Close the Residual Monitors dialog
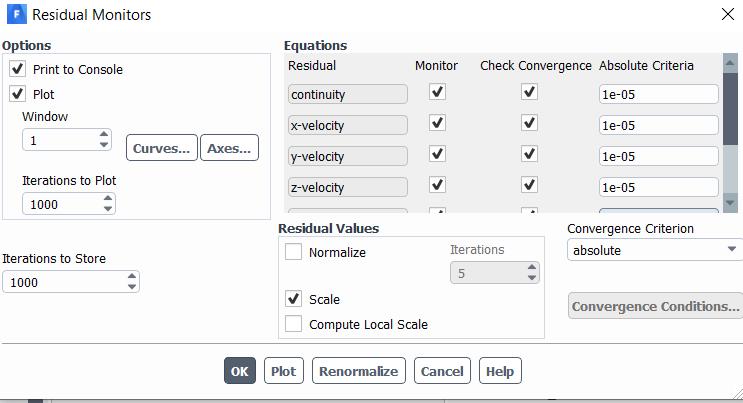743x403 pixels. (x=727, y=15)
